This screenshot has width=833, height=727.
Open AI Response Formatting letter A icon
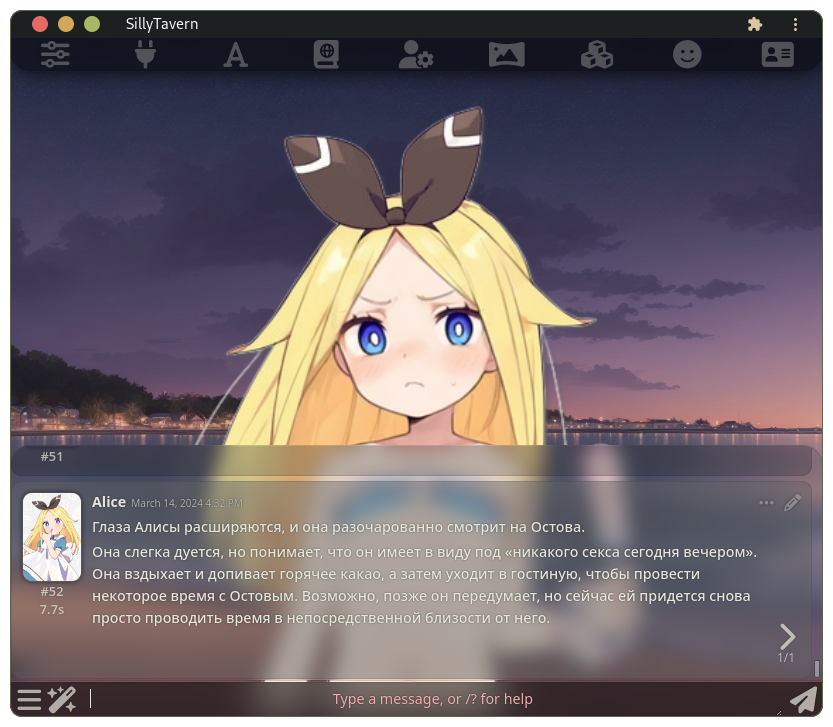235,55
